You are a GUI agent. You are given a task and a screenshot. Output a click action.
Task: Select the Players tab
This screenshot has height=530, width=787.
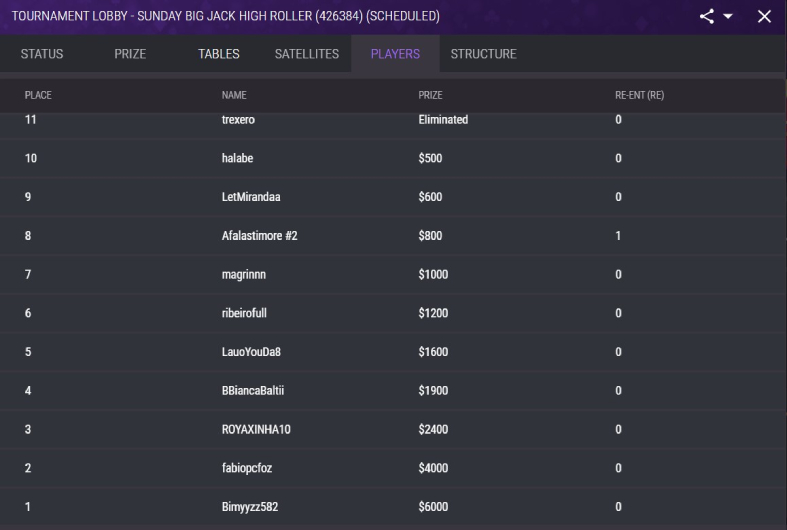coord(396,54)
